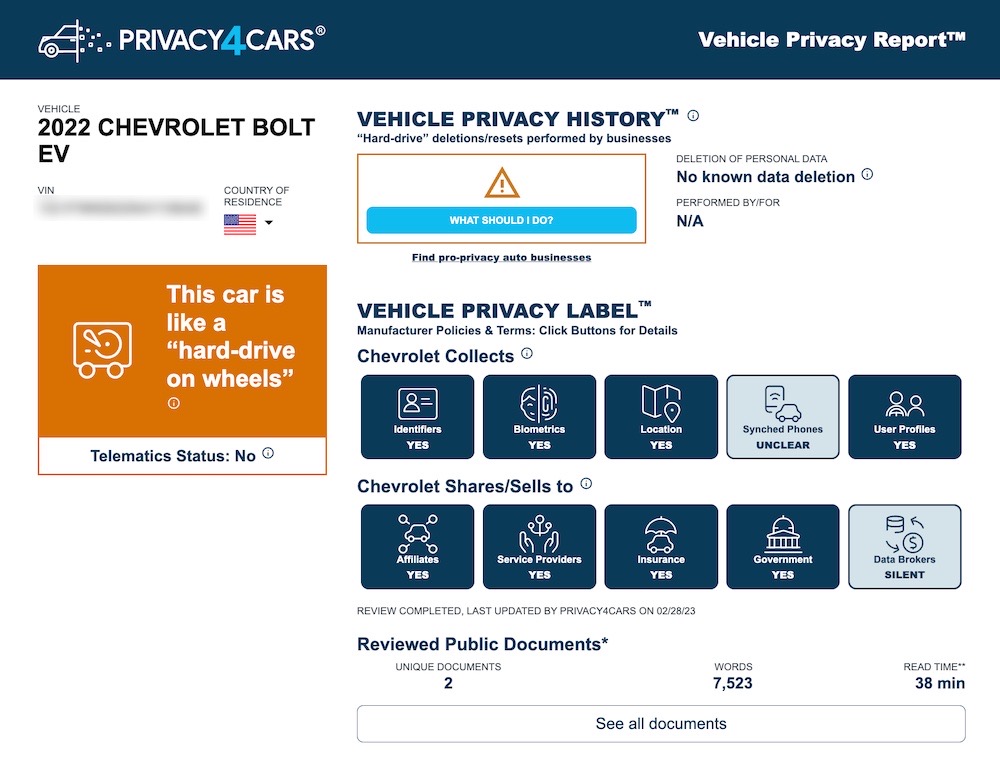
Task: Click the Insurance data sharing icon
Action: point(661,547)
